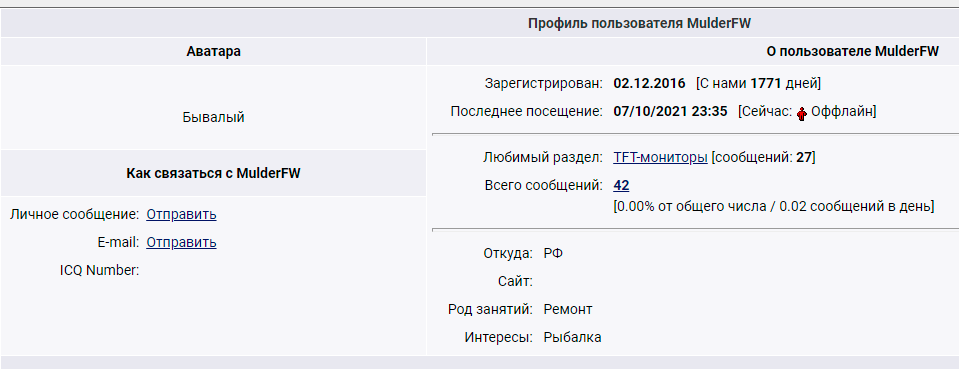Click the О пользователе MulderFW header
The width and height of the screenshot is (959, 369).
point(853,51)
